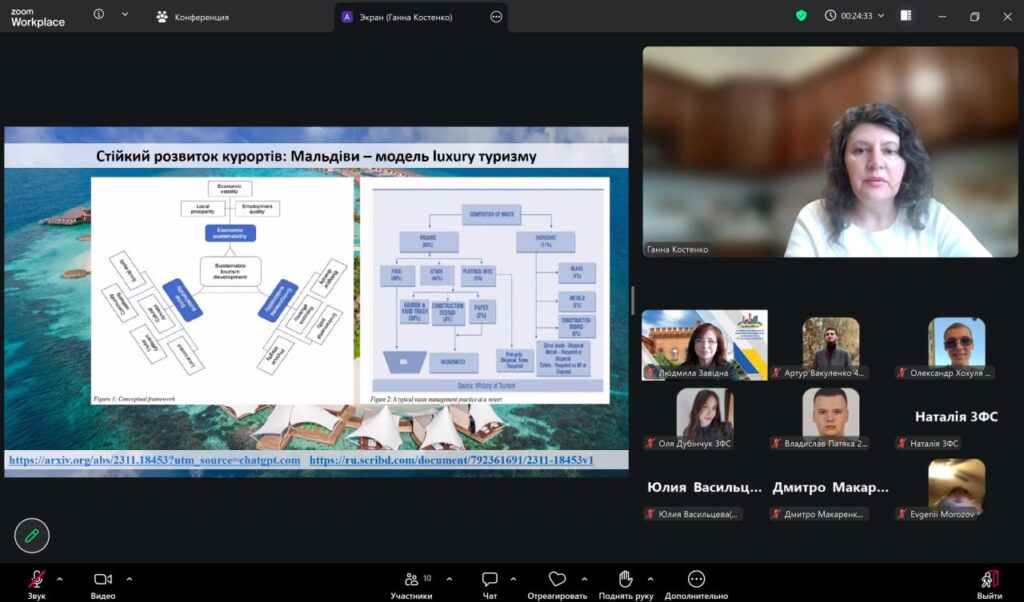Image resolution: width=1024 pixels, height=602 pixels.
Task: Raise hand with Поднять руку
Action: 625,579
